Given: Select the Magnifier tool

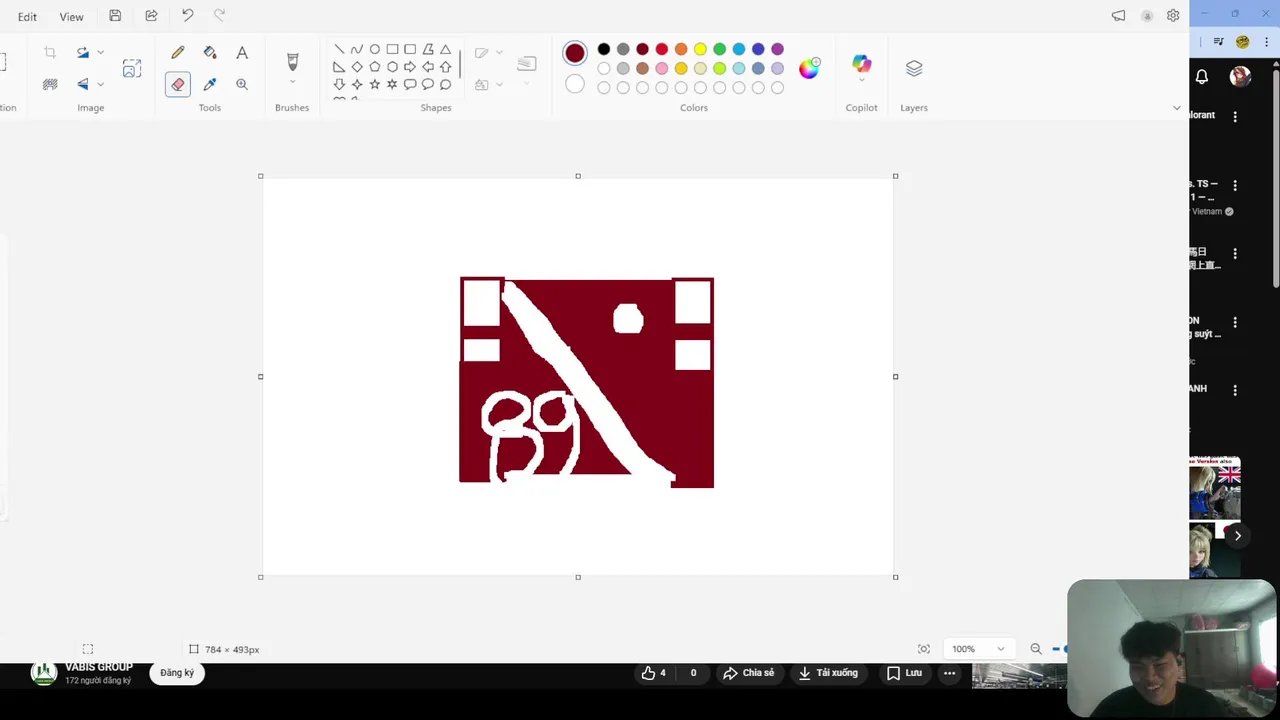Looking at the screenshot, I should (242, 84).
